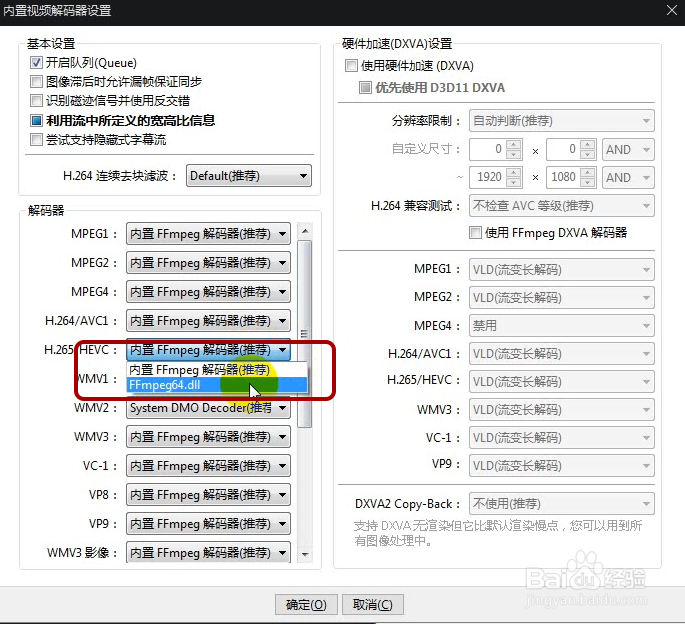Click the 取消(C) button
Viewport: 685px width, 624px height.
tap(373, 605)
